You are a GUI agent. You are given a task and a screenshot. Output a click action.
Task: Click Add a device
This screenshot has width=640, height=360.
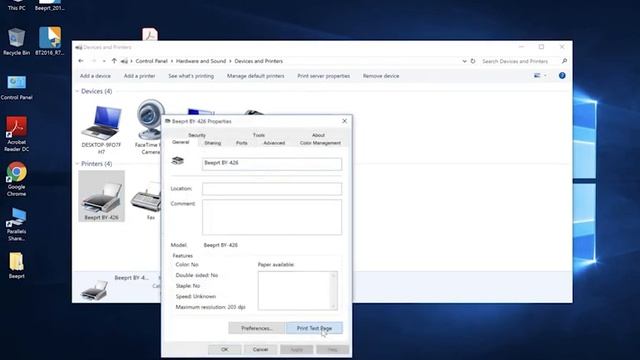coord(95,76)
